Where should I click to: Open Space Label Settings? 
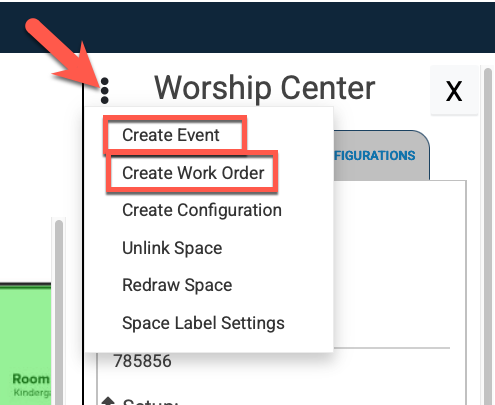click(203, 323)
